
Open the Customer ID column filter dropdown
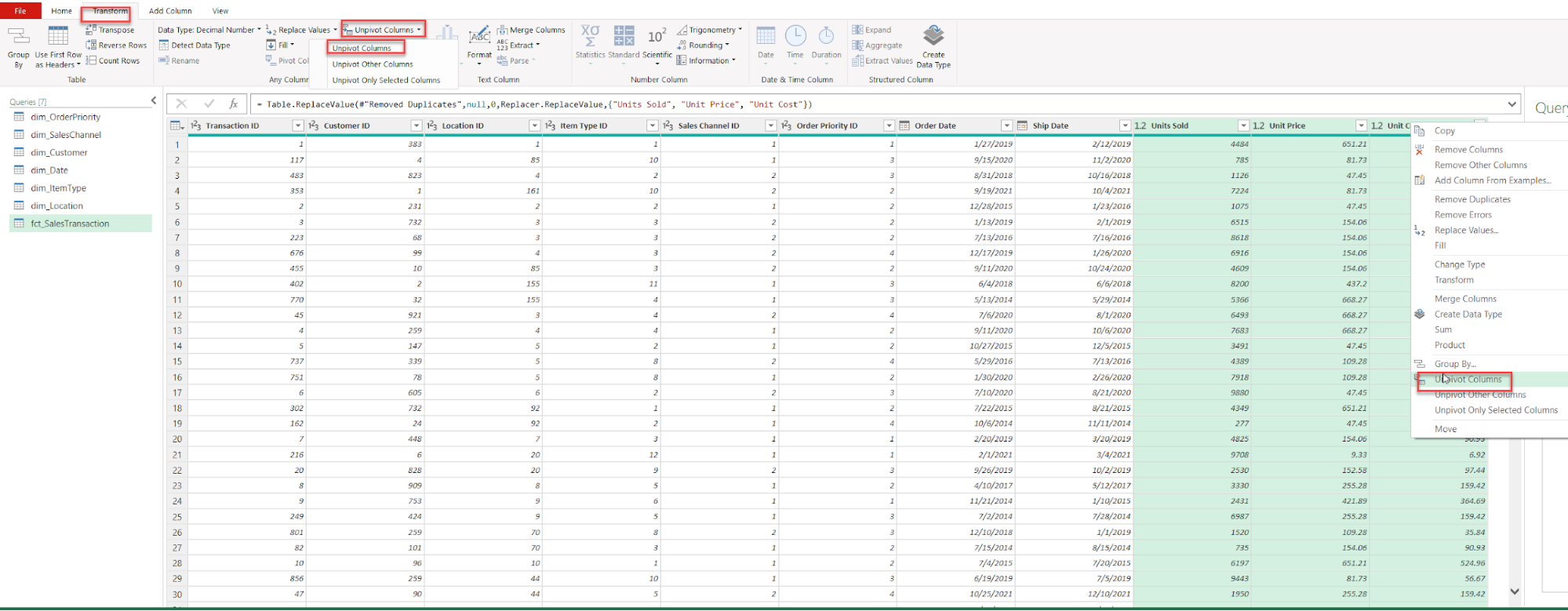pyautogui.click(x=417, y=125)
